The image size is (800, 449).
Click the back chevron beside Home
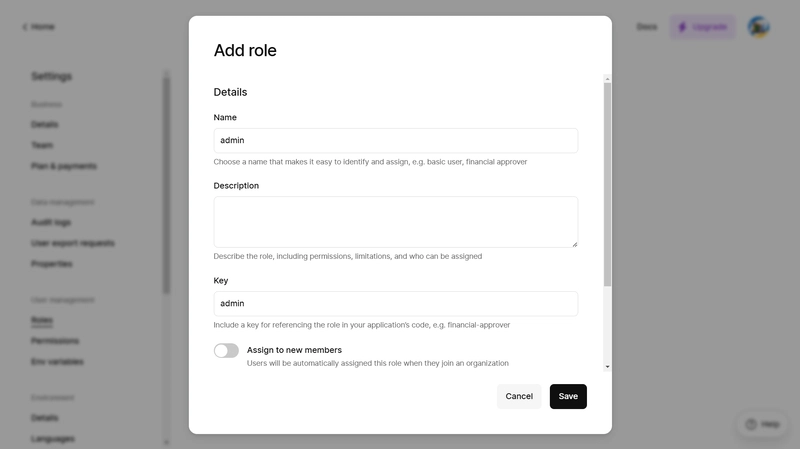(24, 27)
